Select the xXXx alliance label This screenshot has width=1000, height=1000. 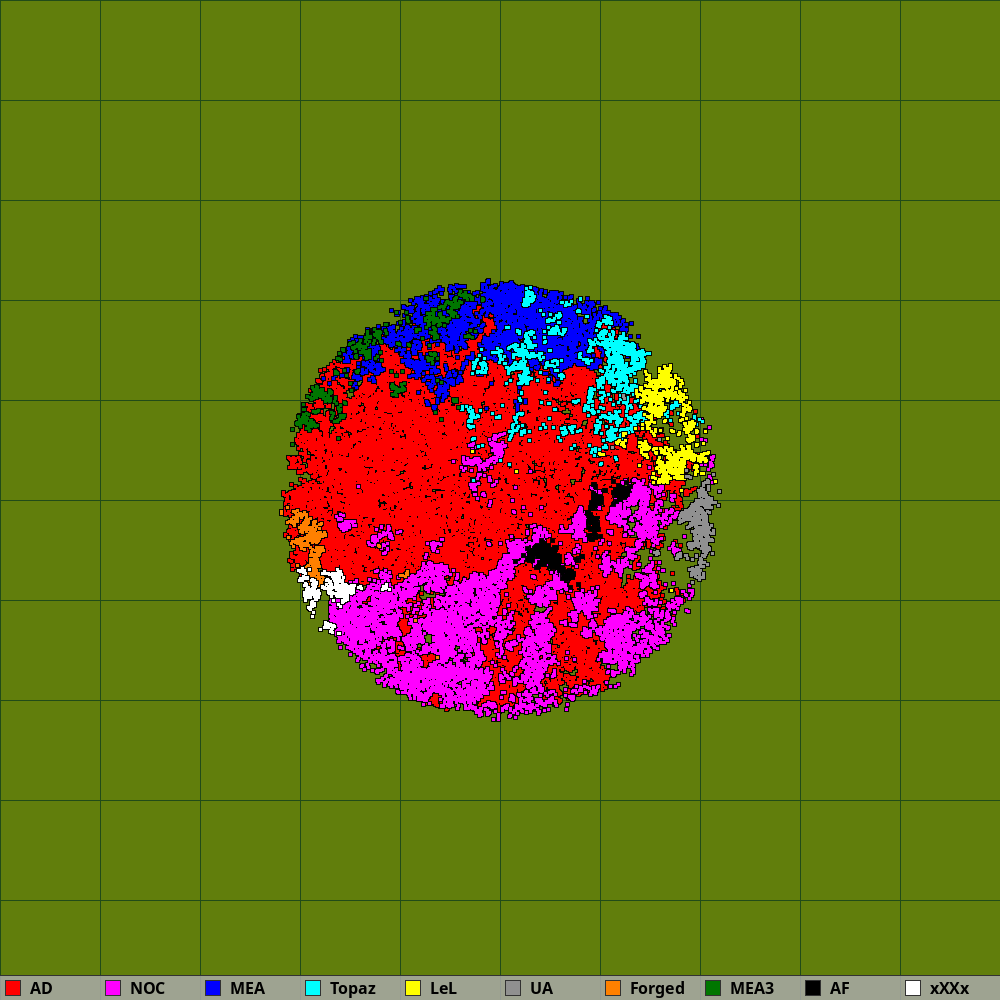pos(950,989)
